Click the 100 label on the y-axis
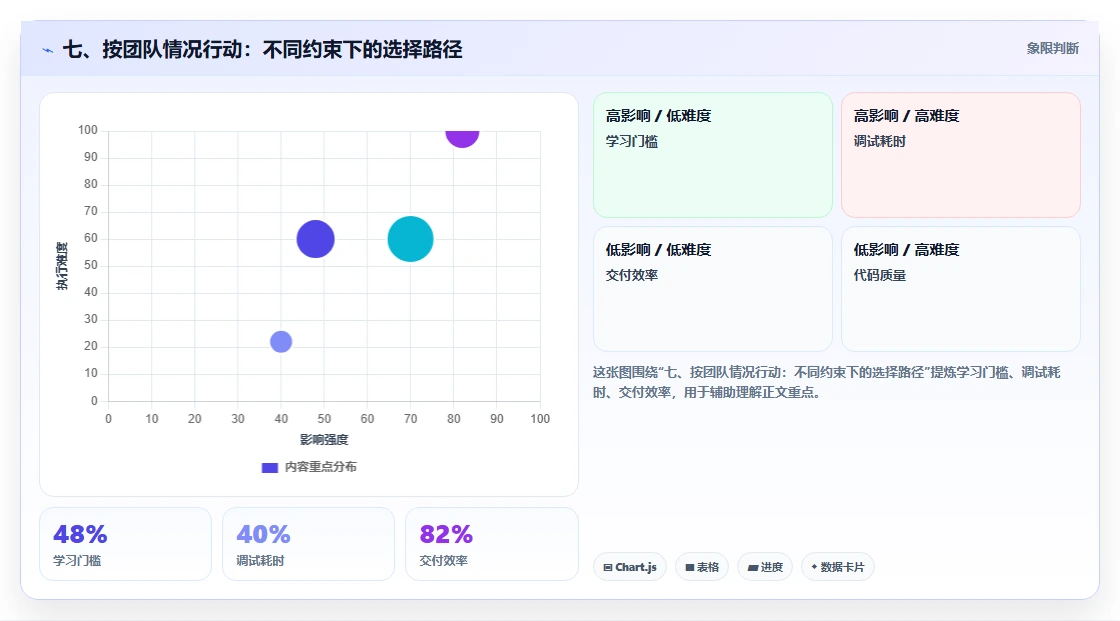The height and width of the screenshot is (621, 1120). click(88, 130)
